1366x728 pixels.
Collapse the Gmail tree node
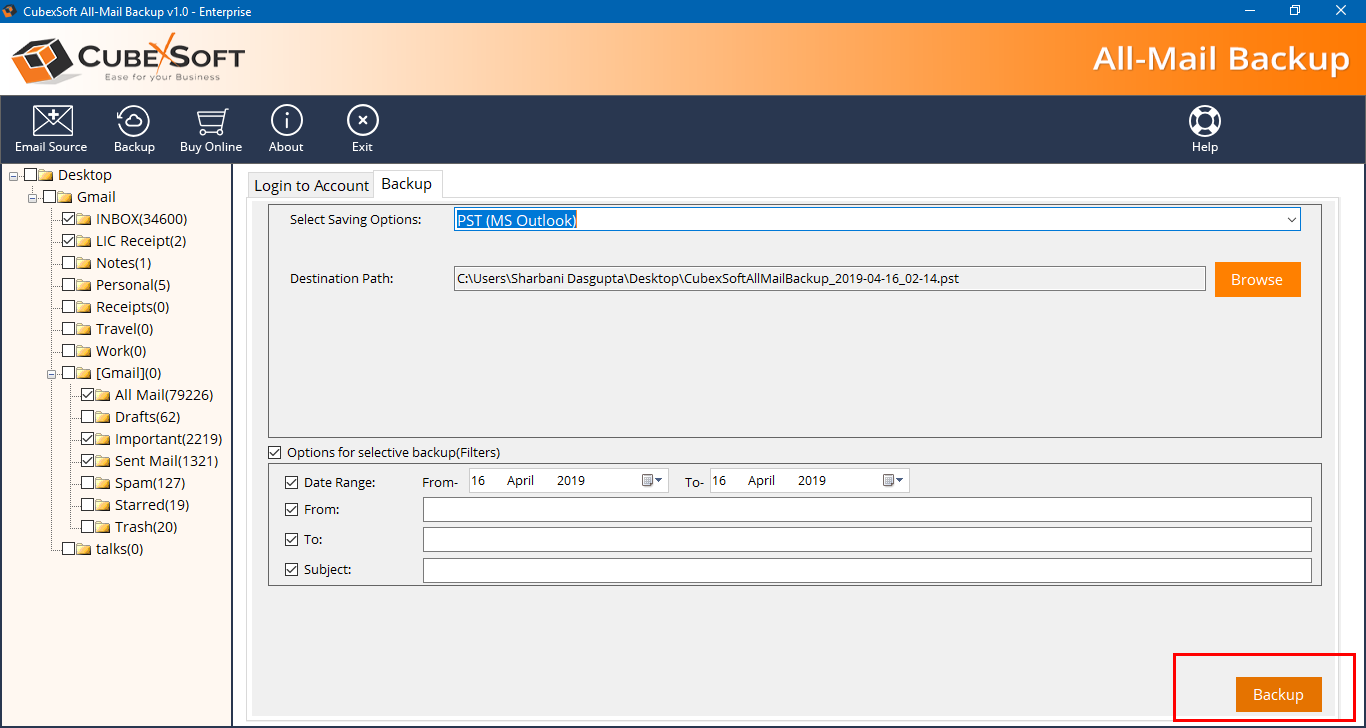coord(33,198)
